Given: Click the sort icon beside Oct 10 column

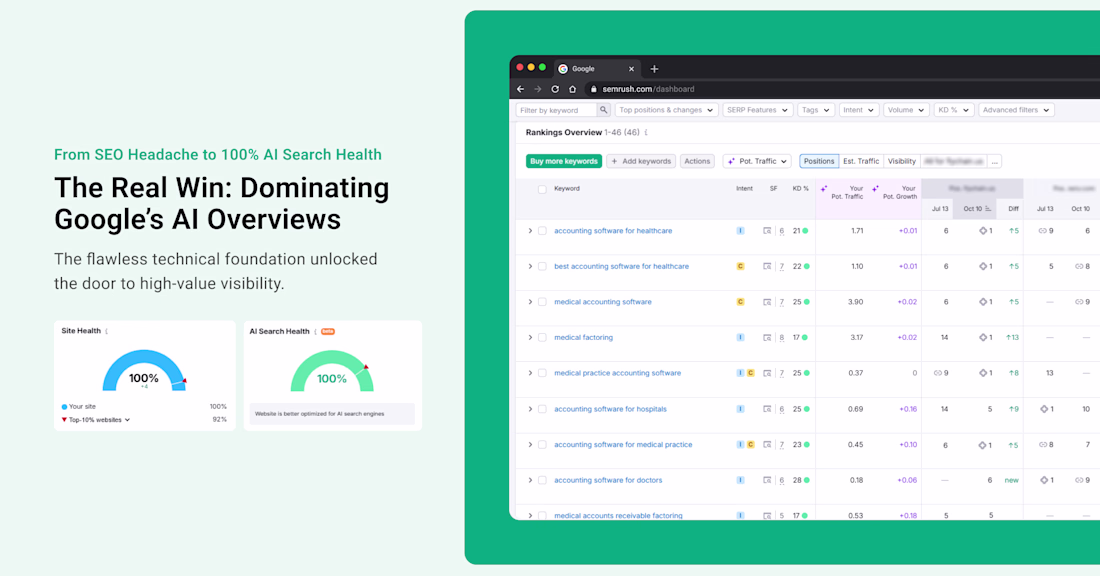Looking at the screenshot, I should point(988,208).
